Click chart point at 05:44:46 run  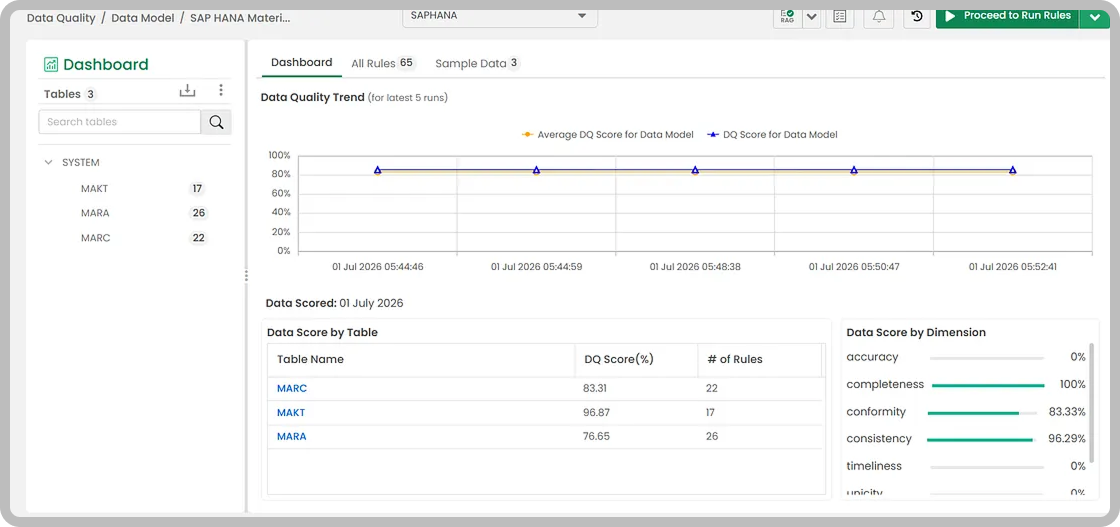[378, 170]
